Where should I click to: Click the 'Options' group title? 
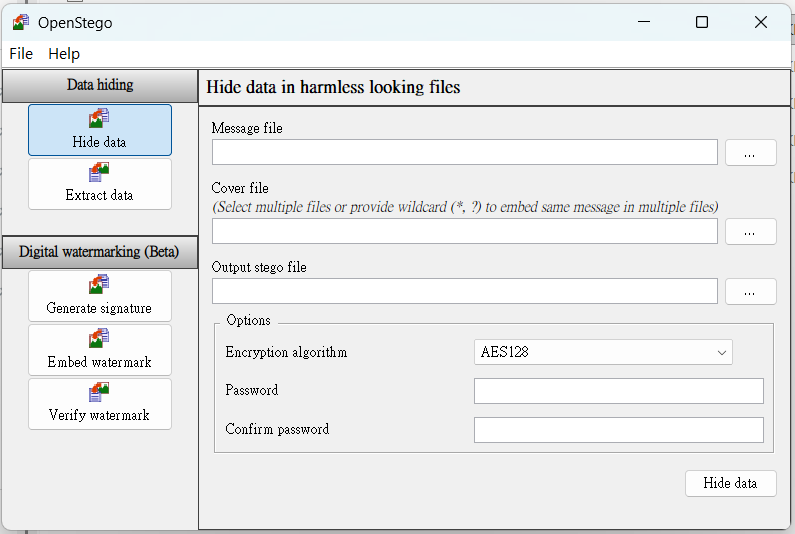point(248,321)
